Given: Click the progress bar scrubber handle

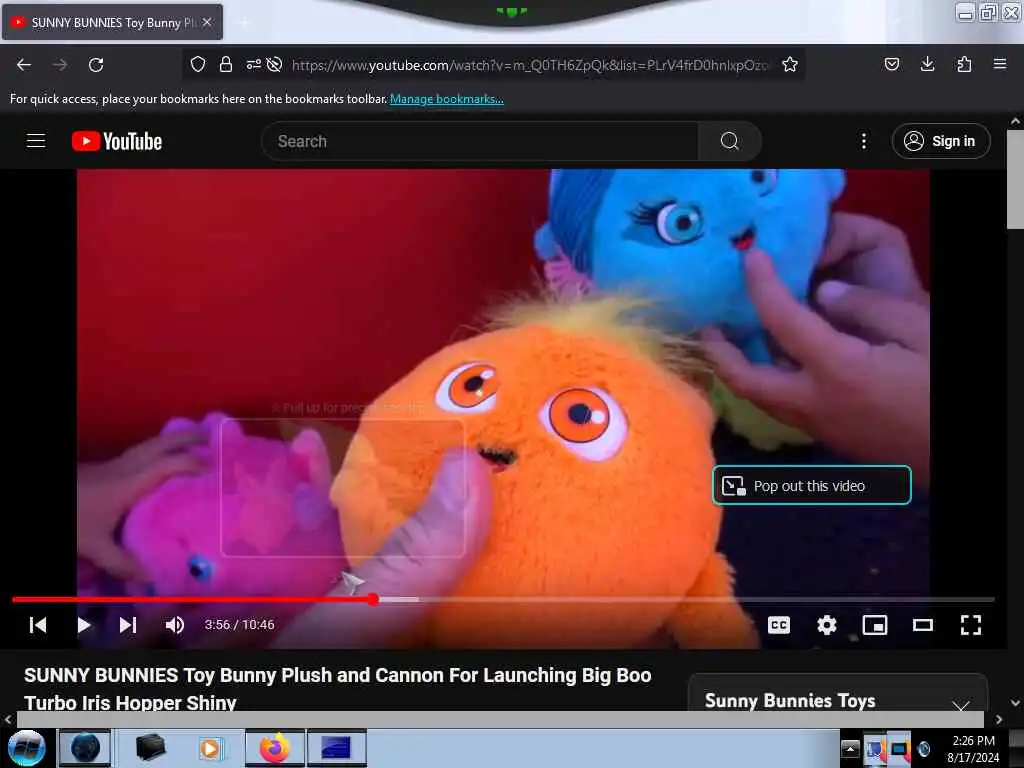Looking at the screenshot, I should click(373, 599).
